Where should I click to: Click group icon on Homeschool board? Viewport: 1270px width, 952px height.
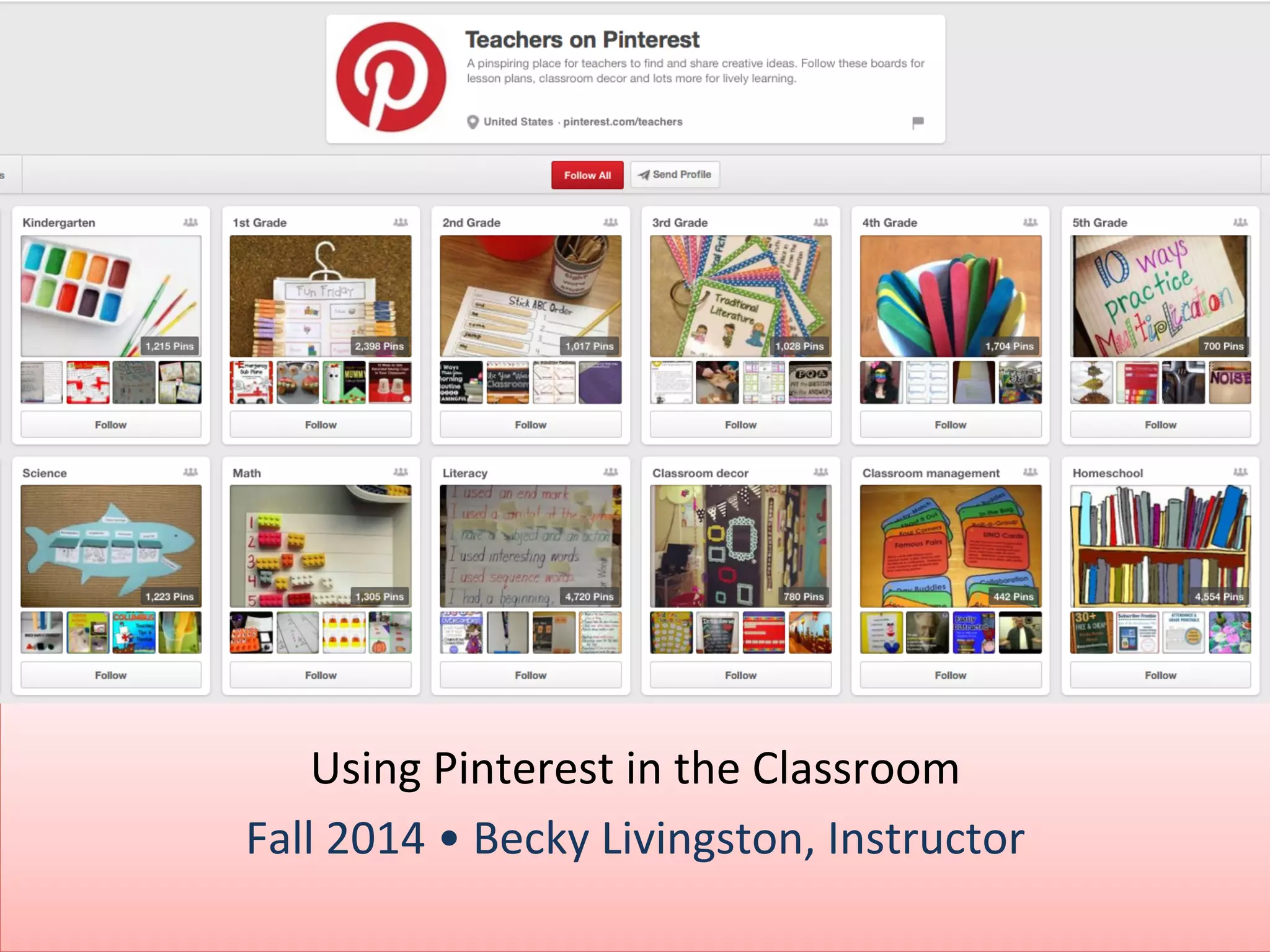(1240, 472)
